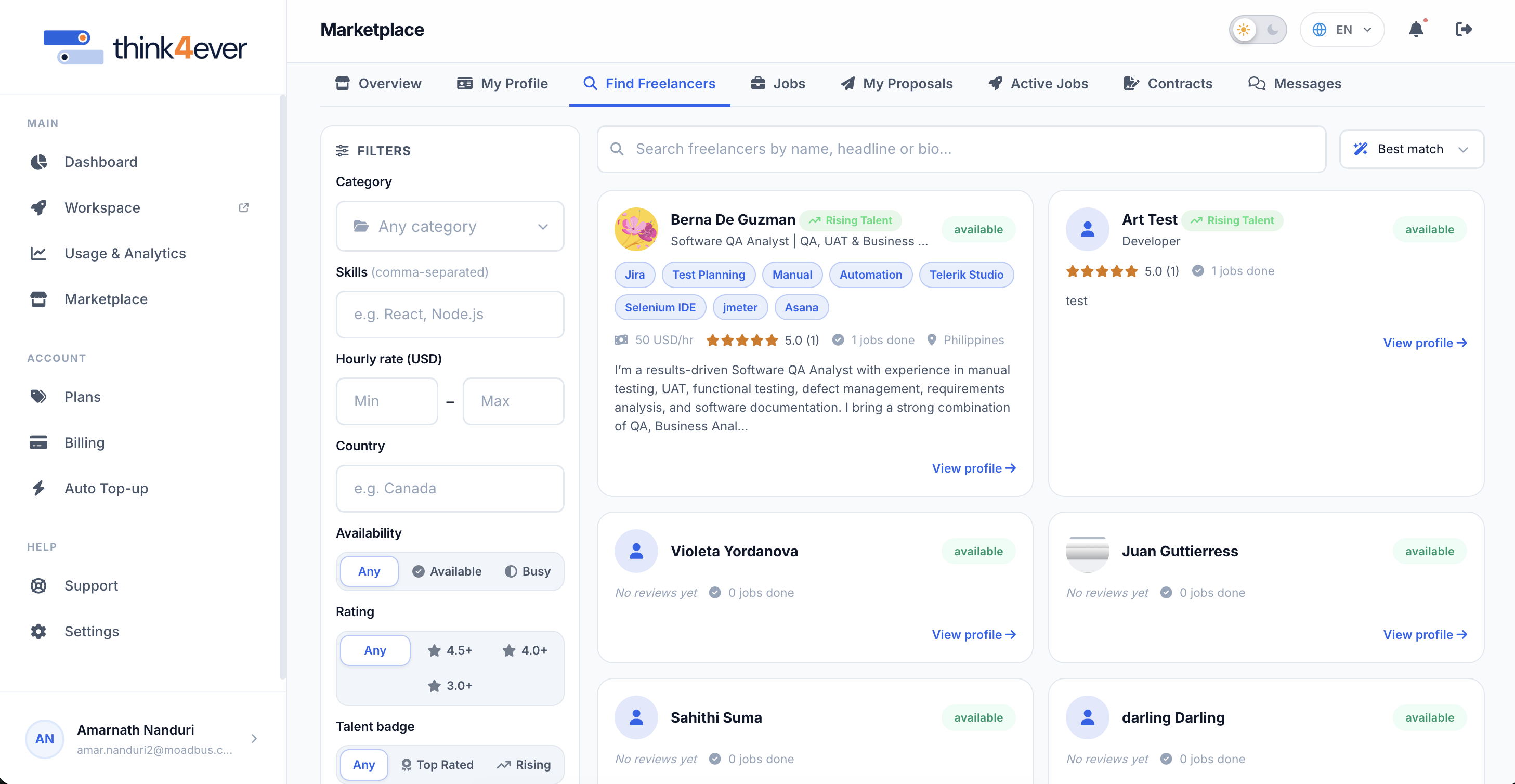Open the Any category dropdown
This screenshot has height=784, width=1515.
(450, 227)
